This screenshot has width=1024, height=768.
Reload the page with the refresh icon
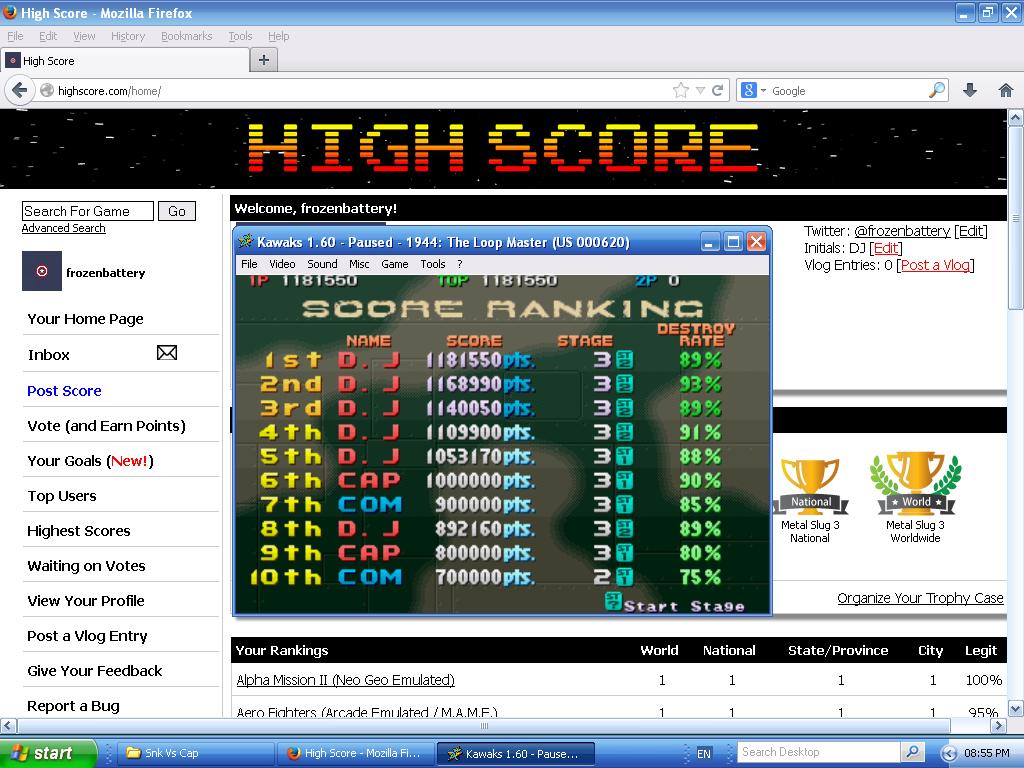718,90
